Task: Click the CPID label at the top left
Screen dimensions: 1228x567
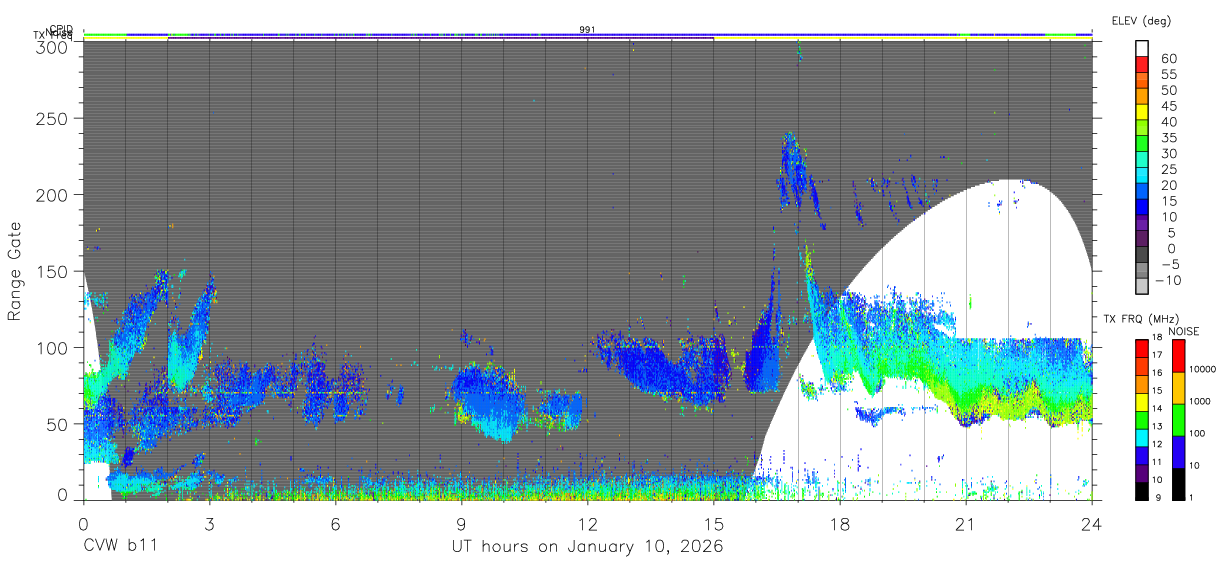Action: tap(61, 29)
